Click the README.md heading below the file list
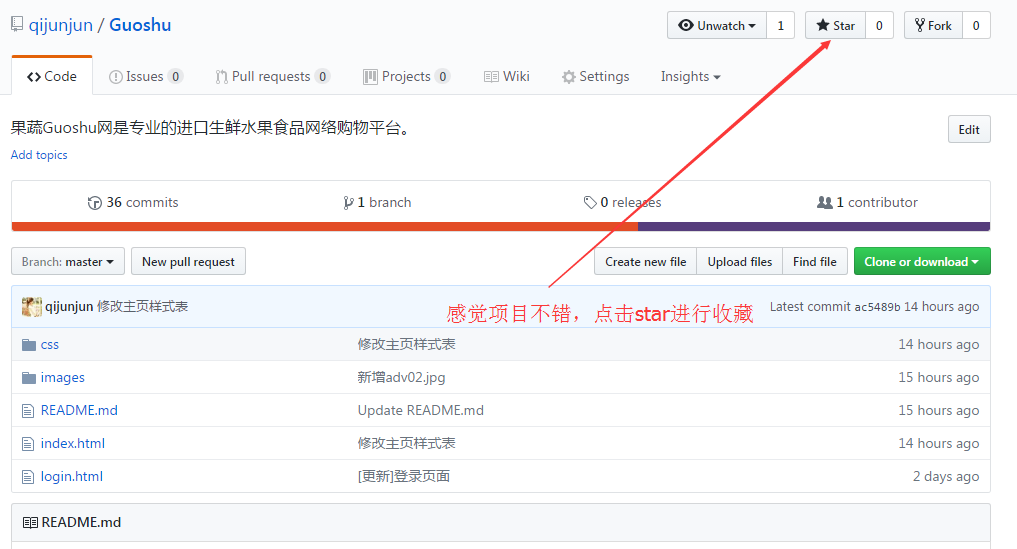Viewport: 1017px width, 549px height. pyautogui.click(x=81, y=522)
